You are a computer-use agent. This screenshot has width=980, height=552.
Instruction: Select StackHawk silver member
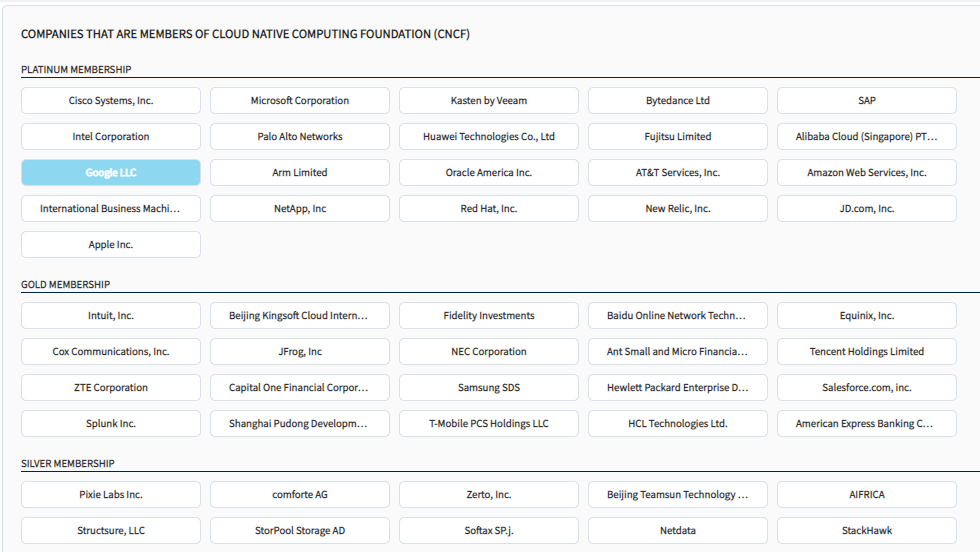pos(867,530)
